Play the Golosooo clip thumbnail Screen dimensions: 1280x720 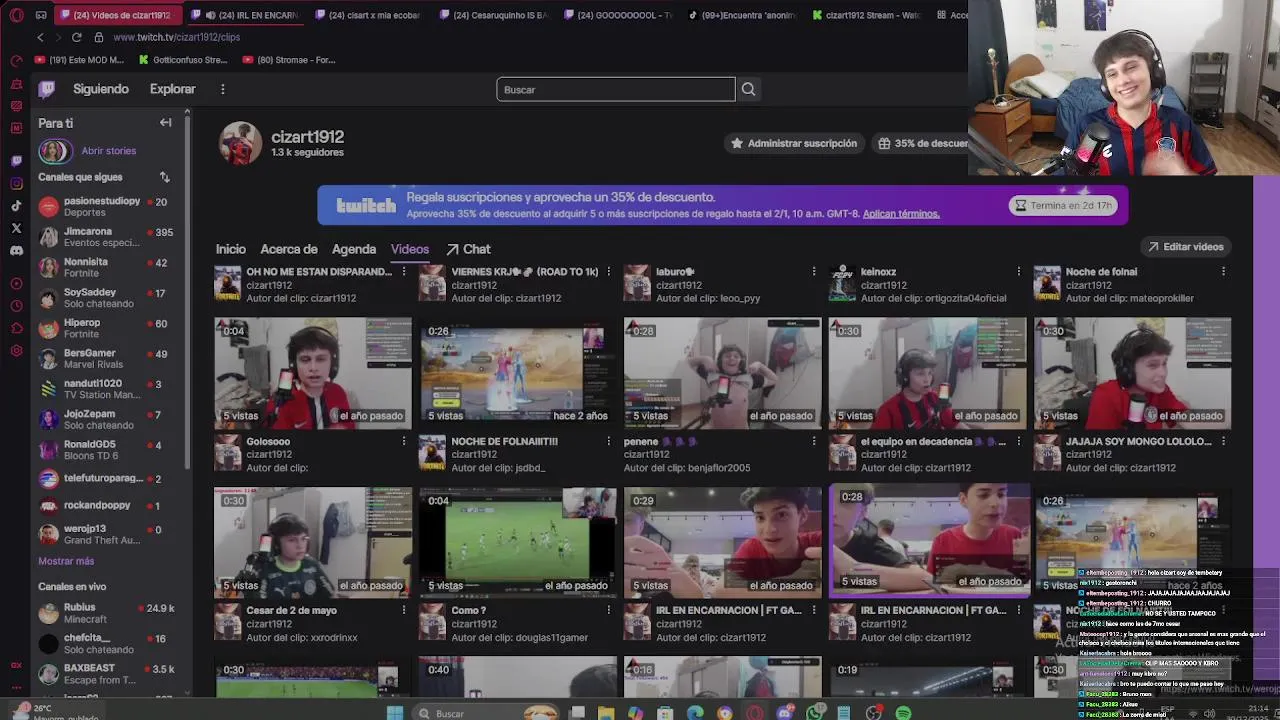coord(313,373)
